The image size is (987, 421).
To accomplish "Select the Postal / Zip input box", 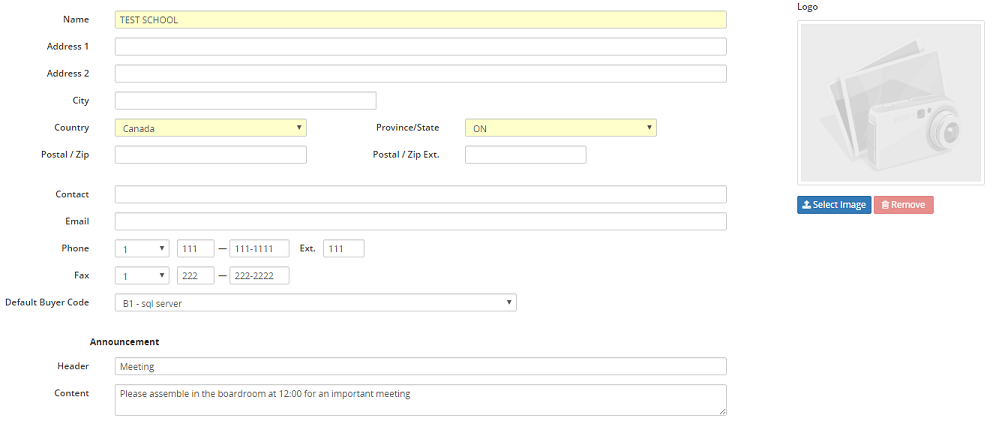I will tap(210, 155).
